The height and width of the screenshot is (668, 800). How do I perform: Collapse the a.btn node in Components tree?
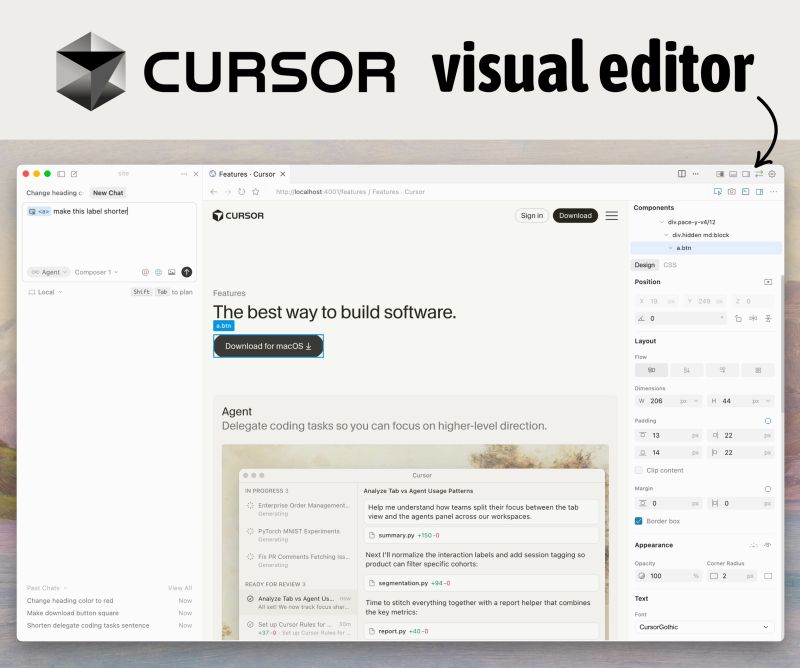pyautogui.click(x=669, y=248)
